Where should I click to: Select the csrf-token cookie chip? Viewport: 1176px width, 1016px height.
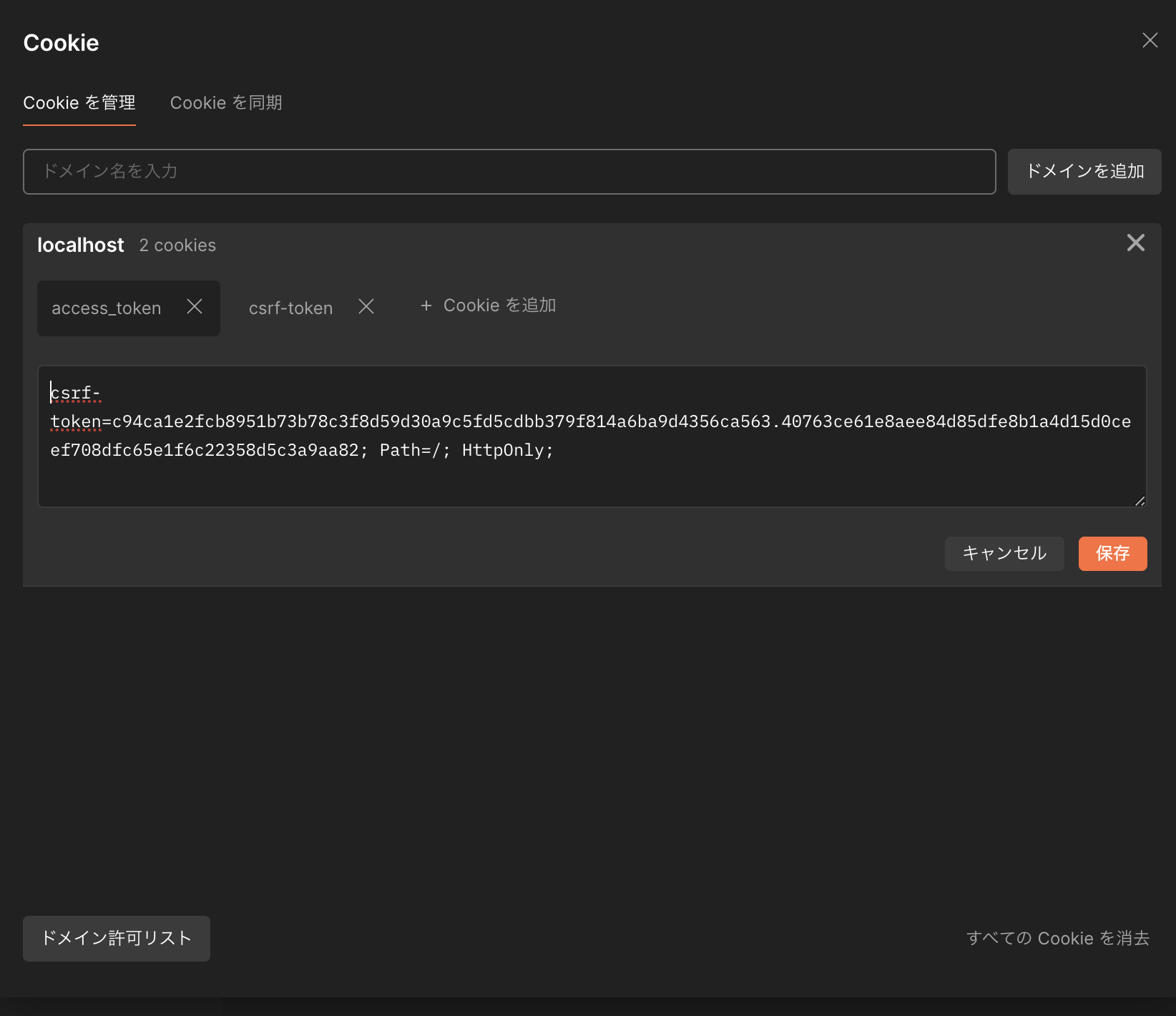(x=290, y=308)
